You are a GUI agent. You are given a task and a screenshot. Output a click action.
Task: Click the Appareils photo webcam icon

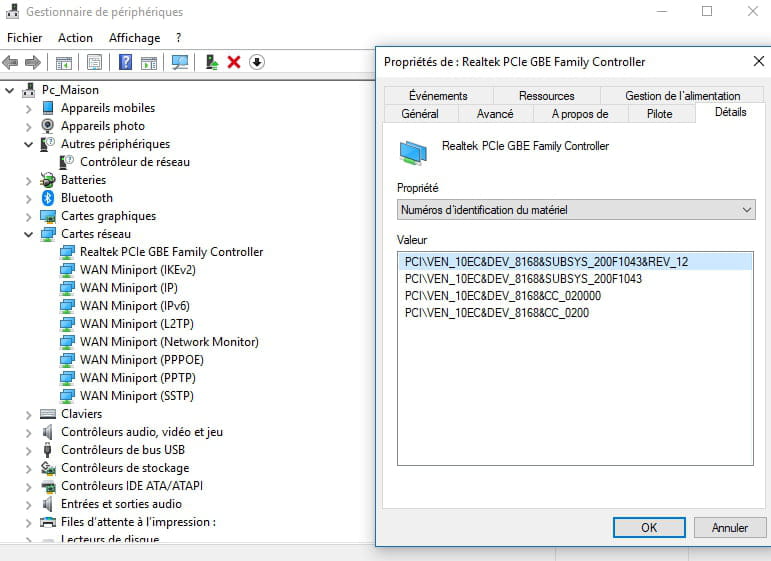pyautogui.click(x=48, y=126)
